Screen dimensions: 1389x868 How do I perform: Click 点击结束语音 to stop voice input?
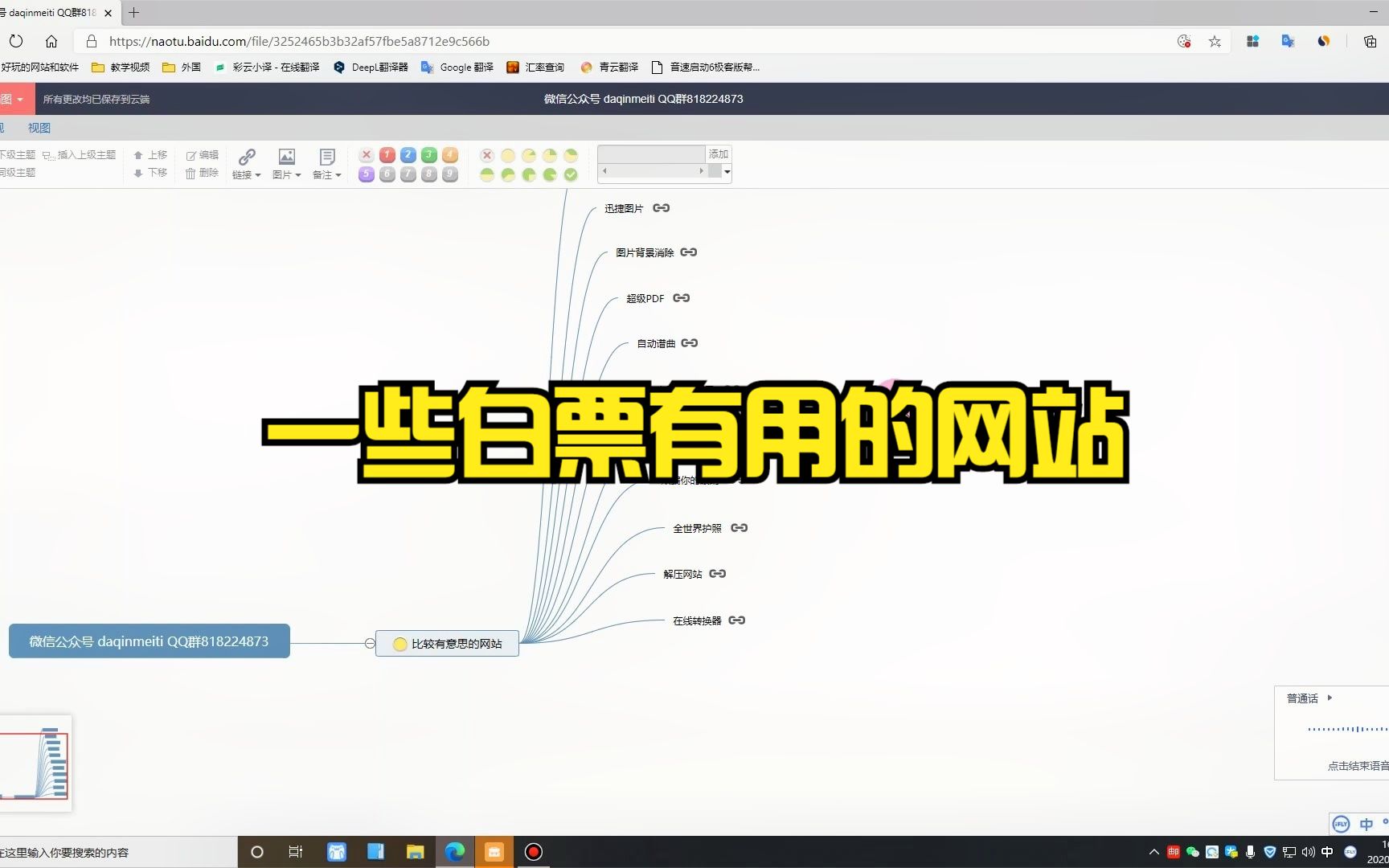[1358, 766]
